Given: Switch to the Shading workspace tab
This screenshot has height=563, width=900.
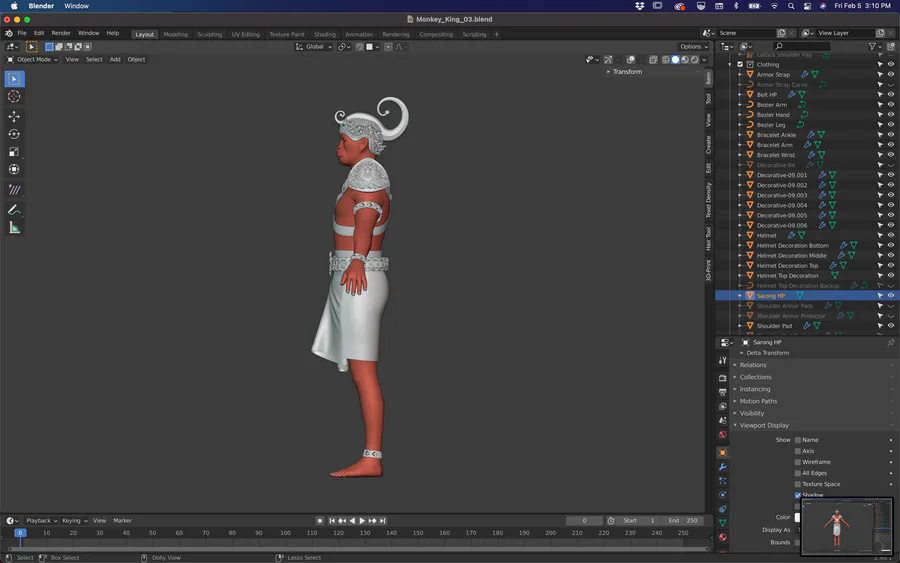Looking at the screenshot, I should click(325, 34).
